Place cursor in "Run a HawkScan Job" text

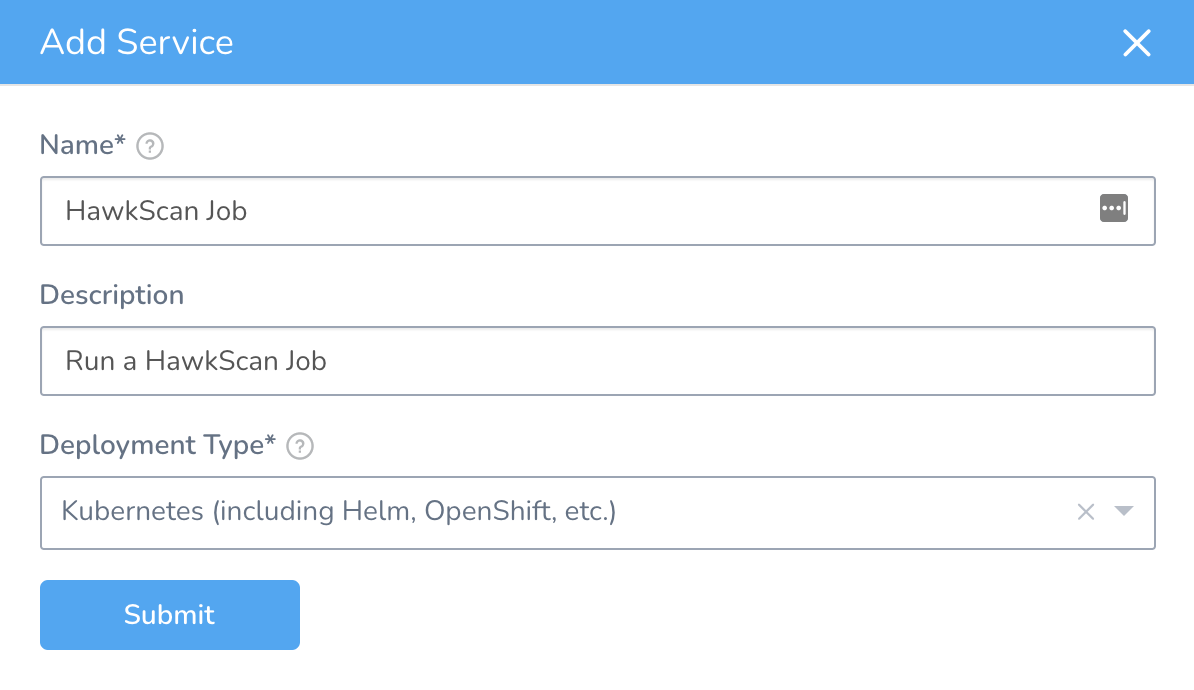[x=196, y=361]
